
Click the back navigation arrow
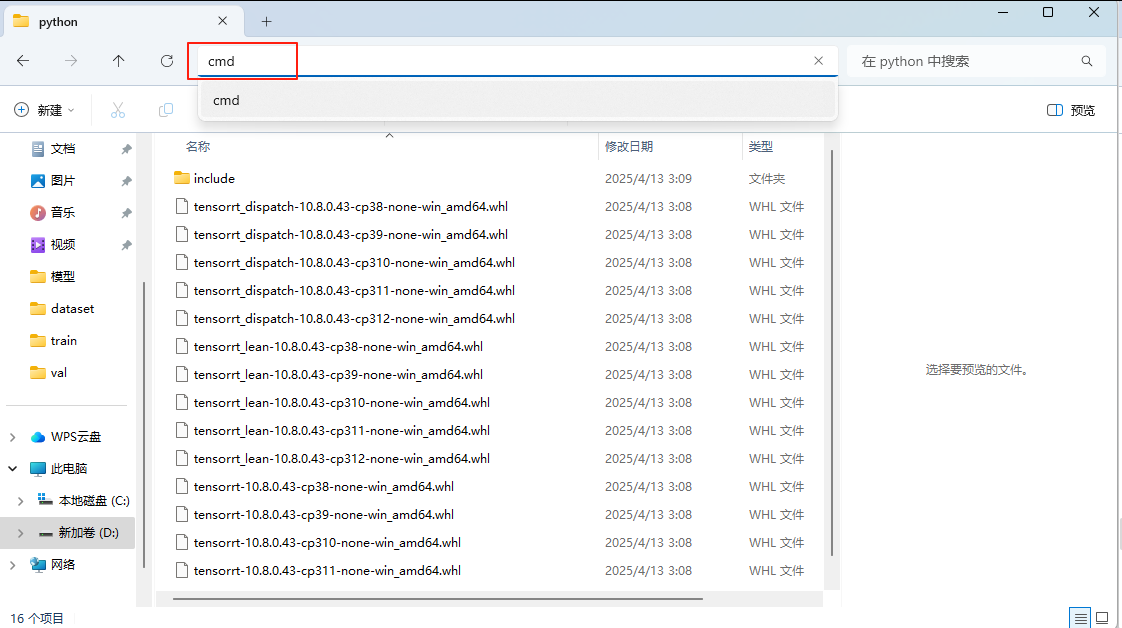point(22,61)
